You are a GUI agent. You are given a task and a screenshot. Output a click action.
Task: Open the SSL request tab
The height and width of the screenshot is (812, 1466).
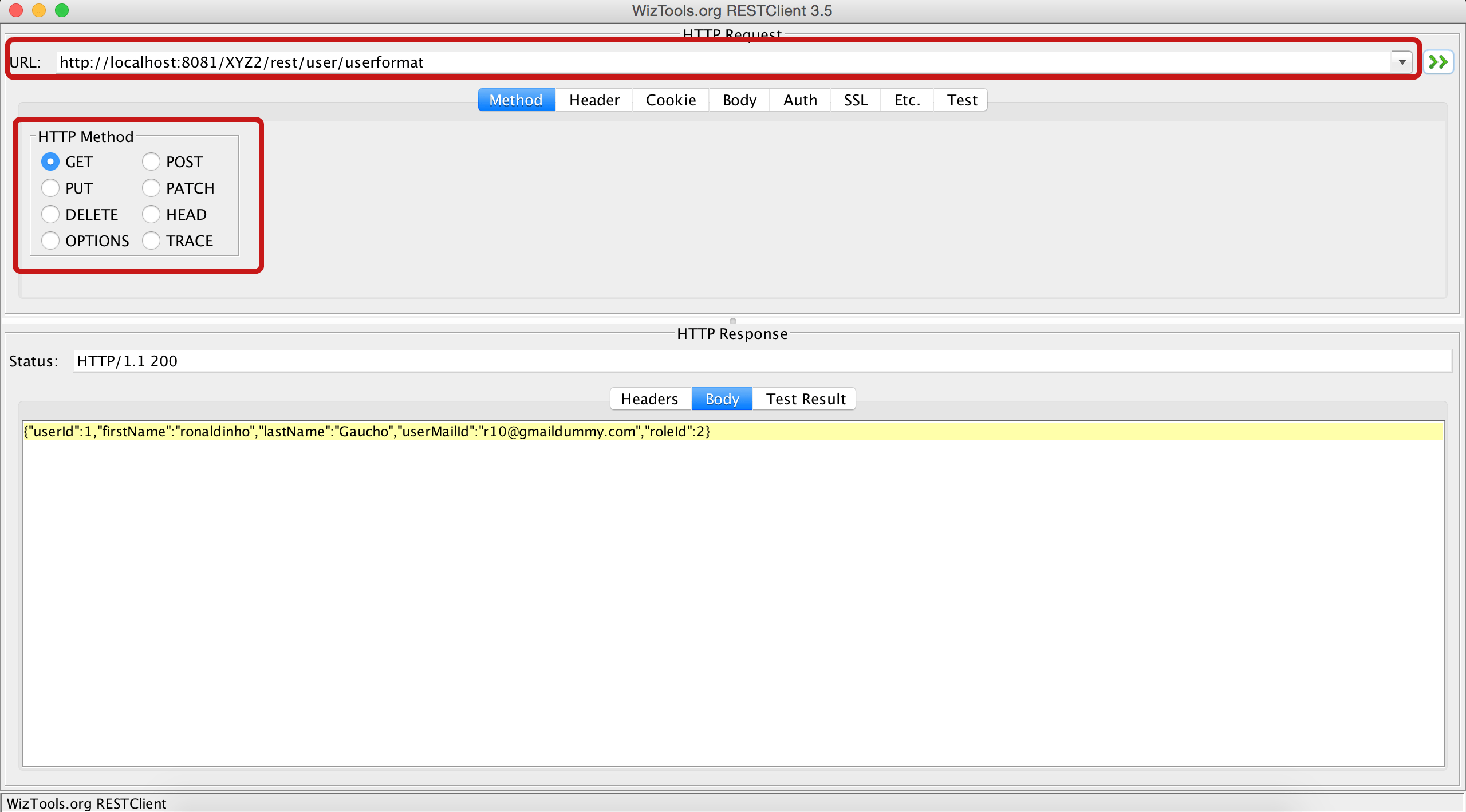[x=854, y=100]
